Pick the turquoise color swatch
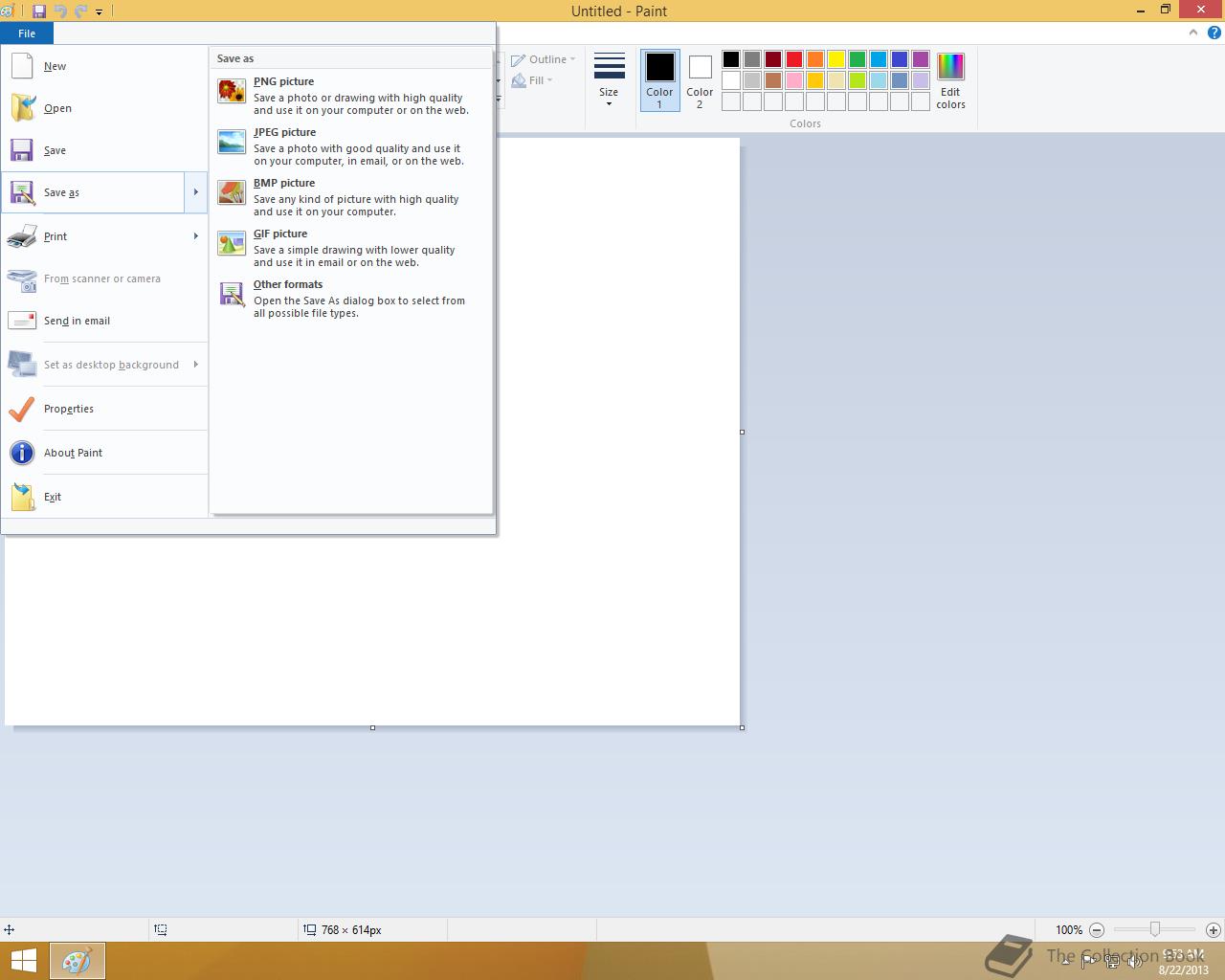Image resolution: width=1225 pixels, height=980 pixels. pos(879,59)
